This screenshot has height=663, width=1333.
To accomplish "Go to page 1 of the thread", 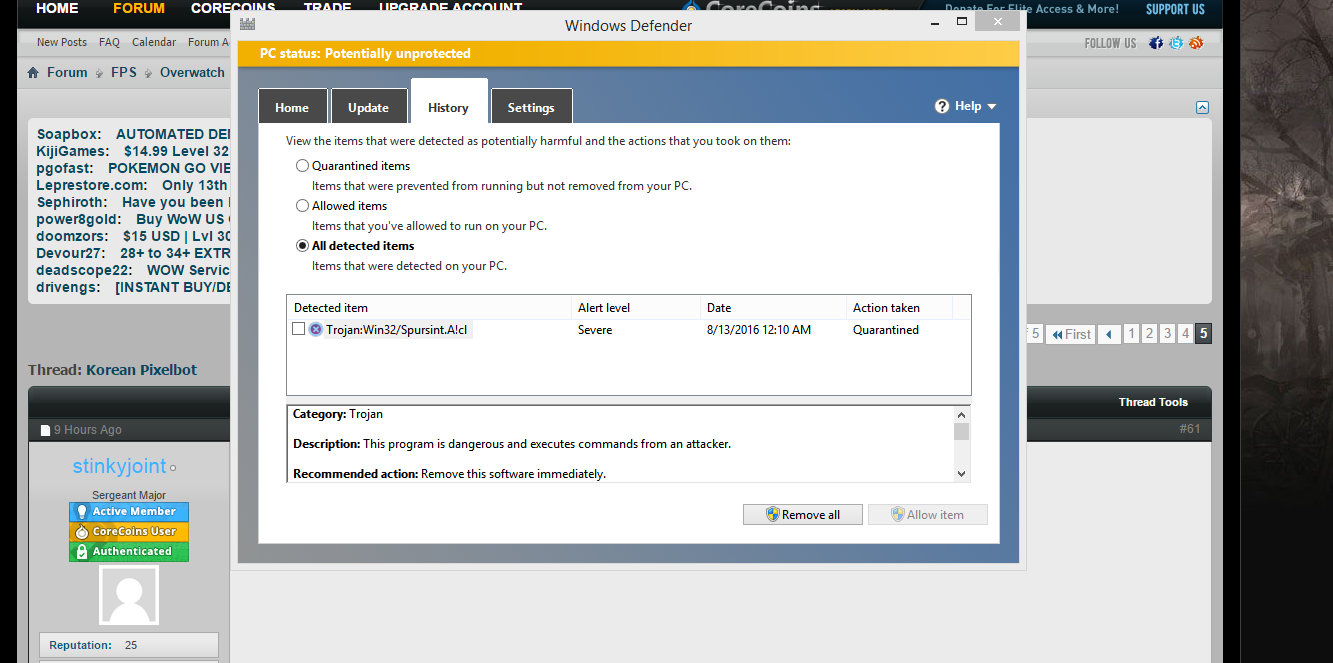I will point(1132,334).
